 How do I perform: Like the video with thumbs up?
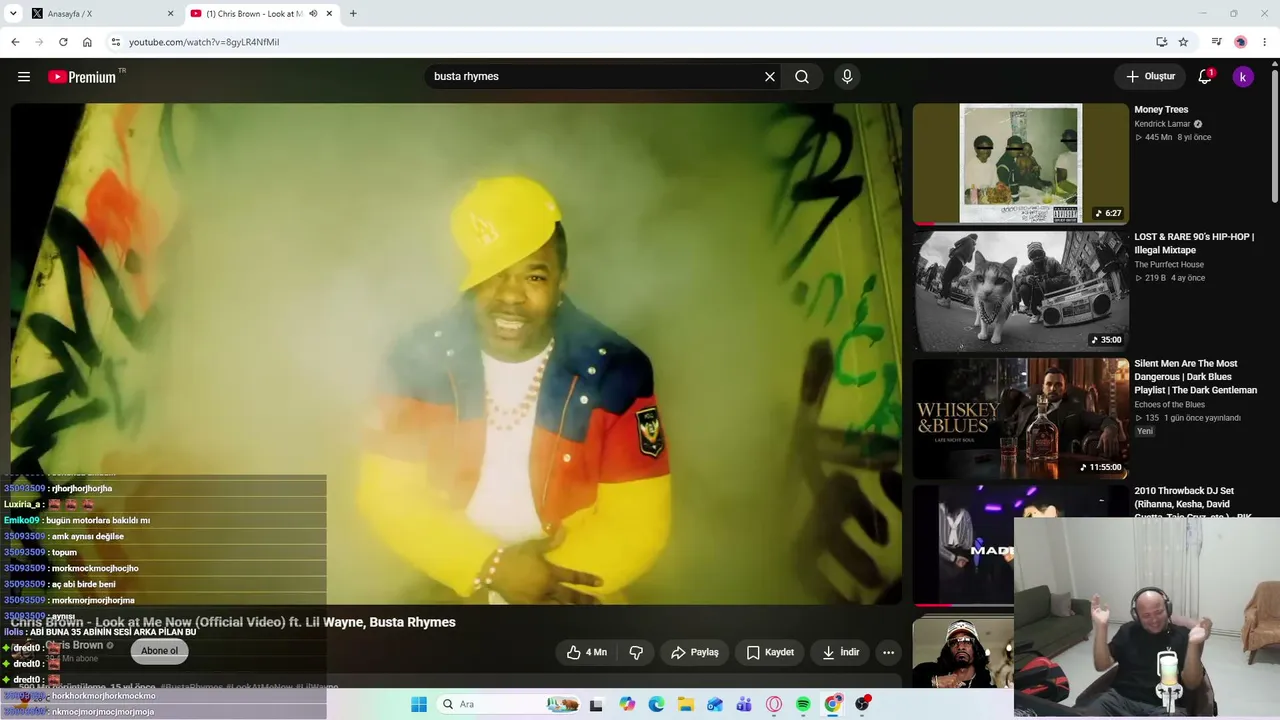(586, 652)
